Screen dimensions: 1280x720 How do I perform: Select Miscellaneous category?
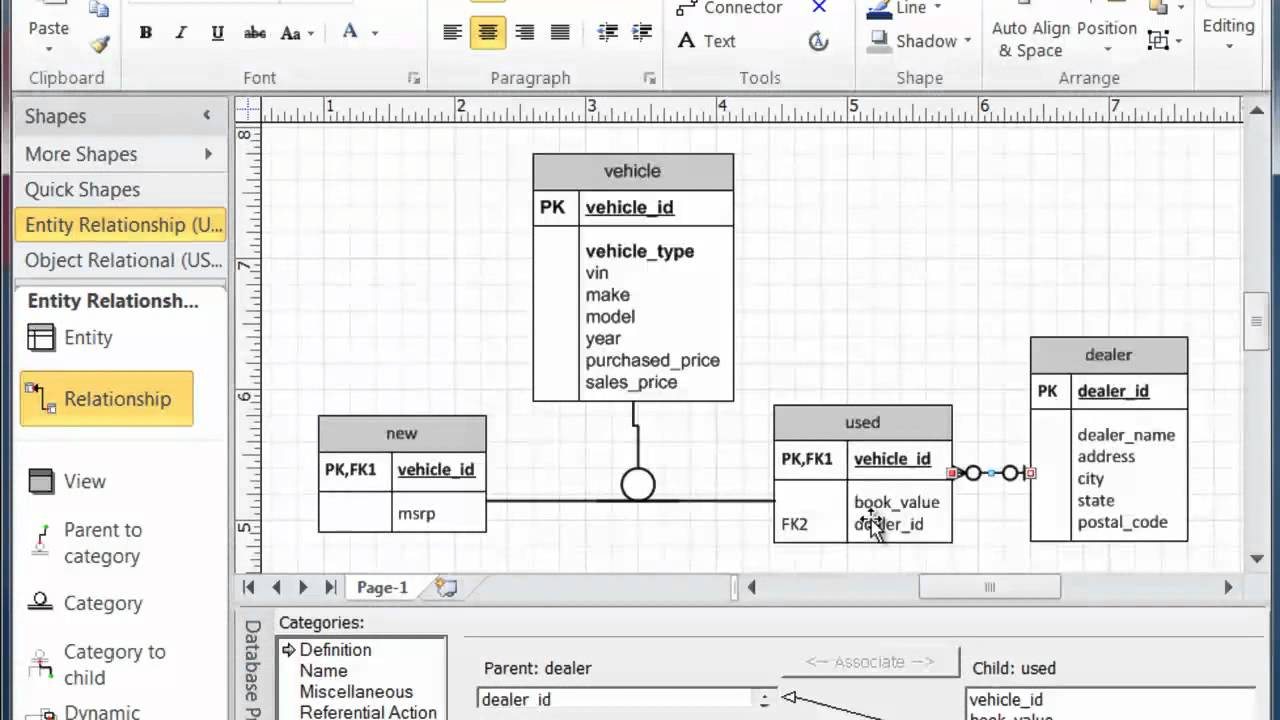[356, 692]
